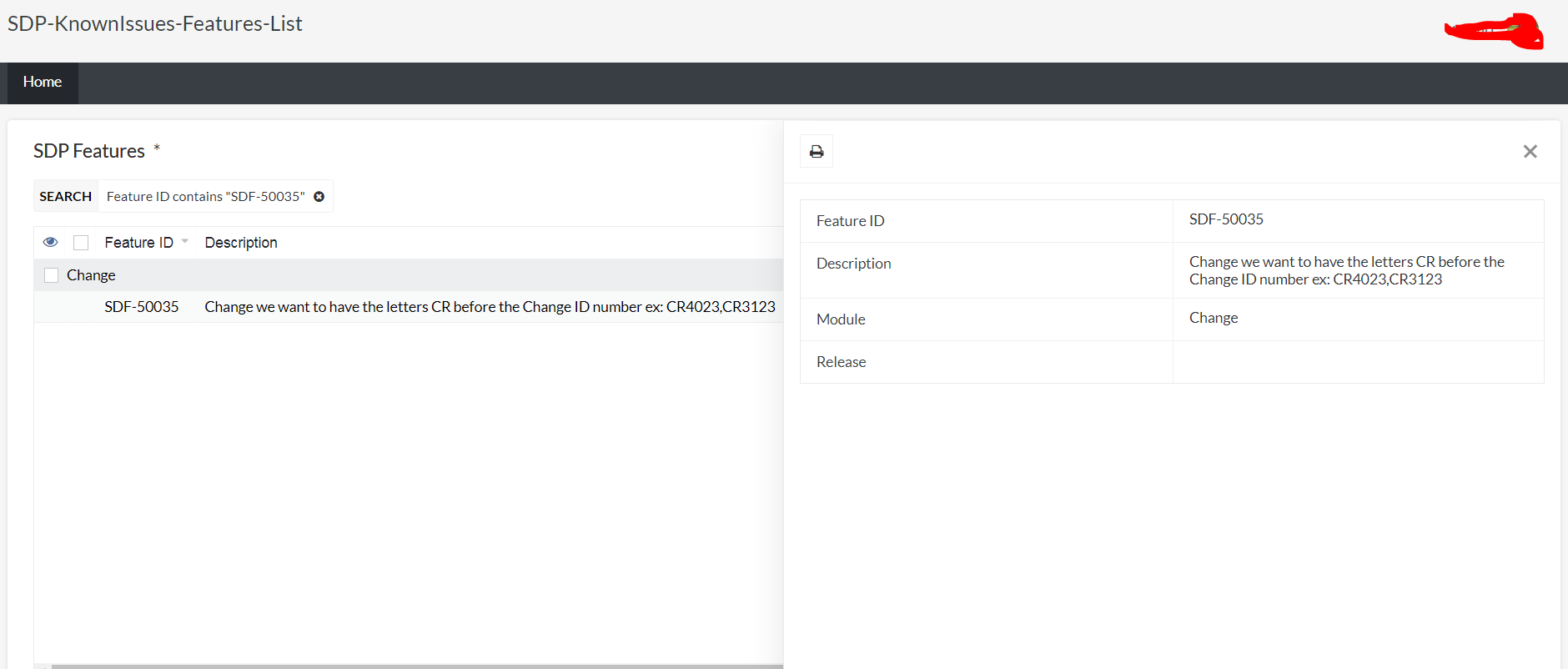This screenshot has height=669, width=1568.
Task: Click the Change group row label
Action: coord(91,275)
